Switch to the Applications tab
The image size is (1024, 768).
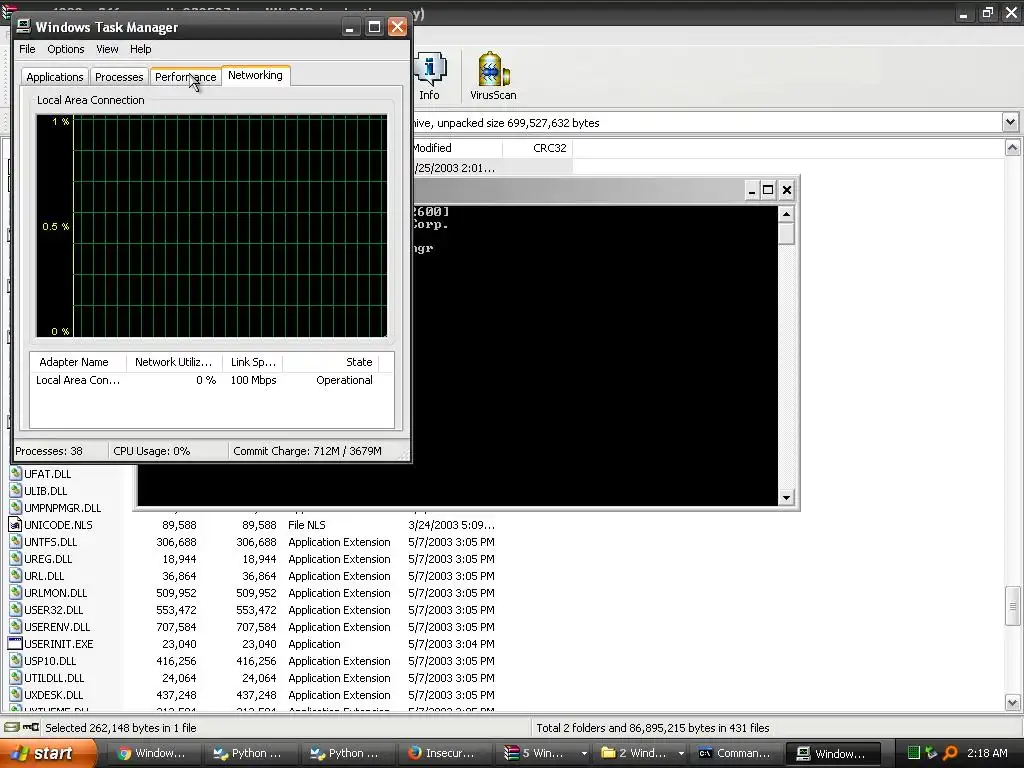[55, 76]
